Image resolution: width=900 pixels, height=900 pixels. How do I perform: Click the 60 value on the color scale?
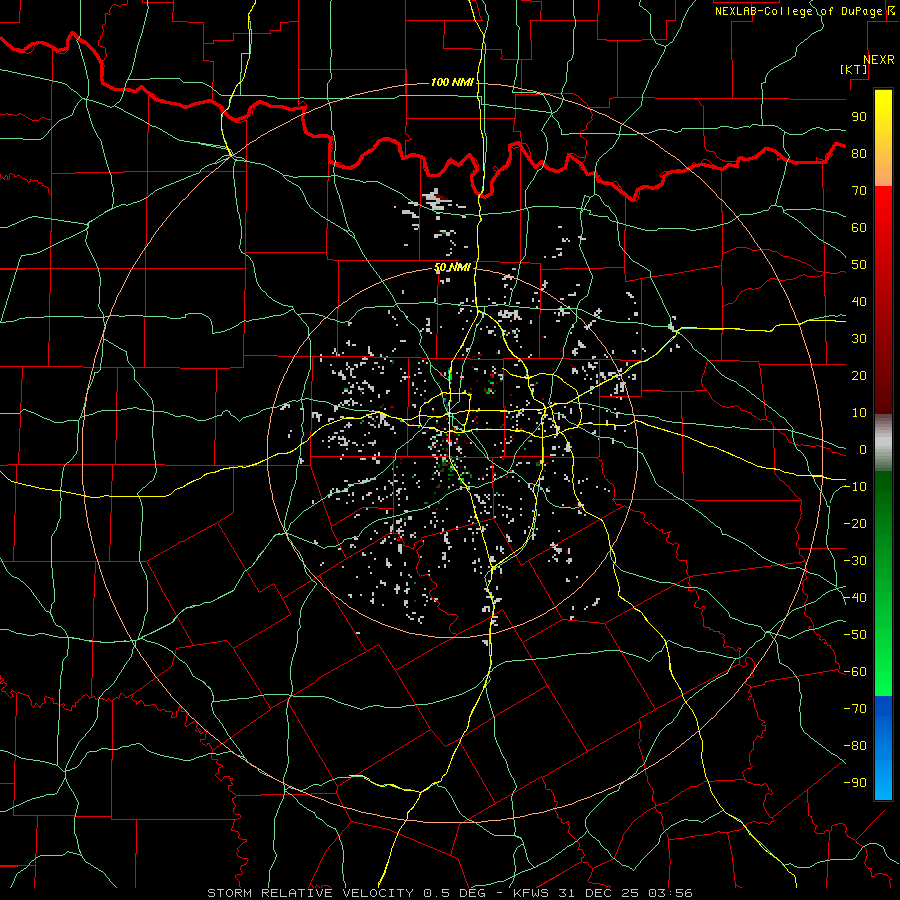[x=859, y=228]
